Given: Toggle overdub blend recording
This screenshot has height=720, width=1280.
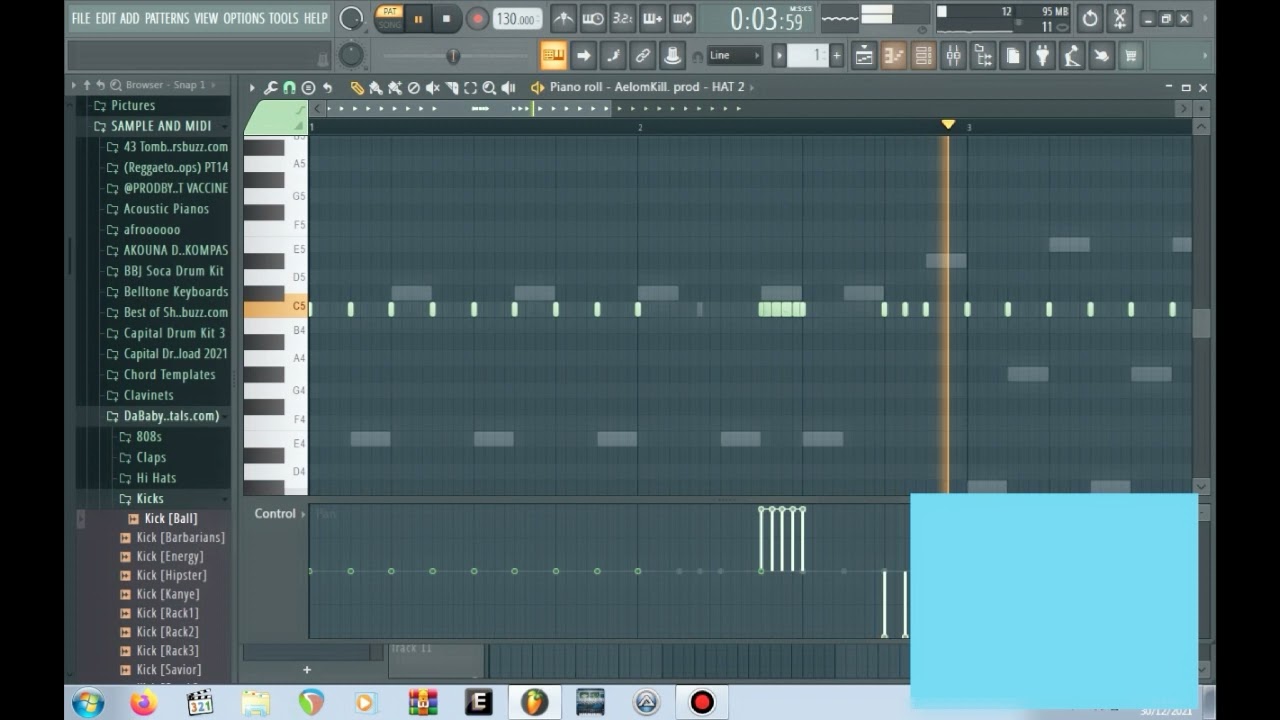Looking at the screenshot, I should (652, 18).
